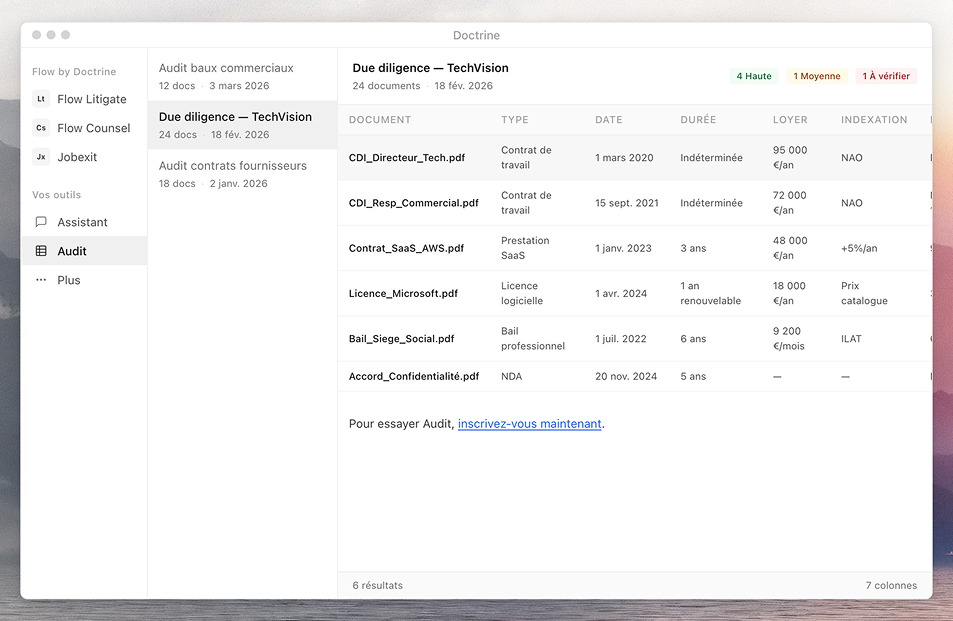Click the Prestation SaaS type cell

[x=525, y=248]
